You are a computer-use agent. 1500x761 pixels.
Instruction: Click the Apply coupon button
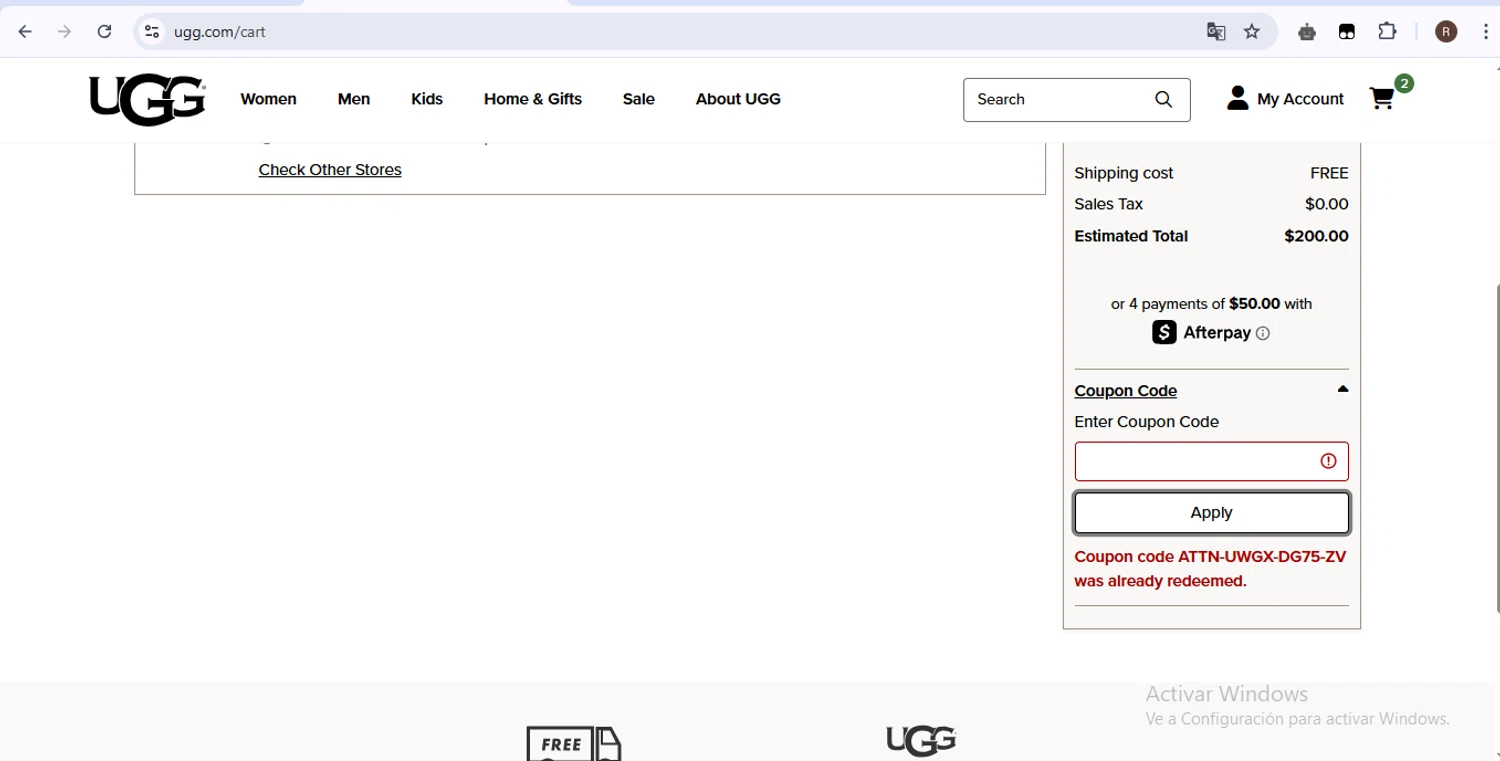(x=1211, y=513)
